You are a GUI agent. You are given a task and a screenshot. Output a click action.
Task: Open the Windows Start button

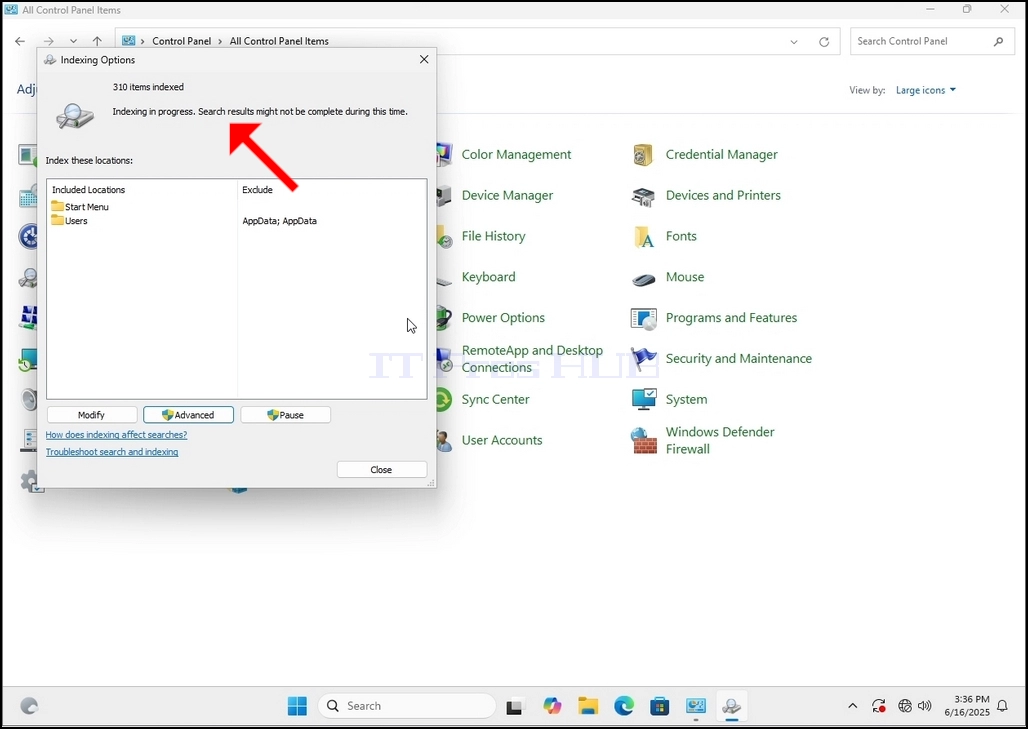pyautogui.click(x=297, y=706)
